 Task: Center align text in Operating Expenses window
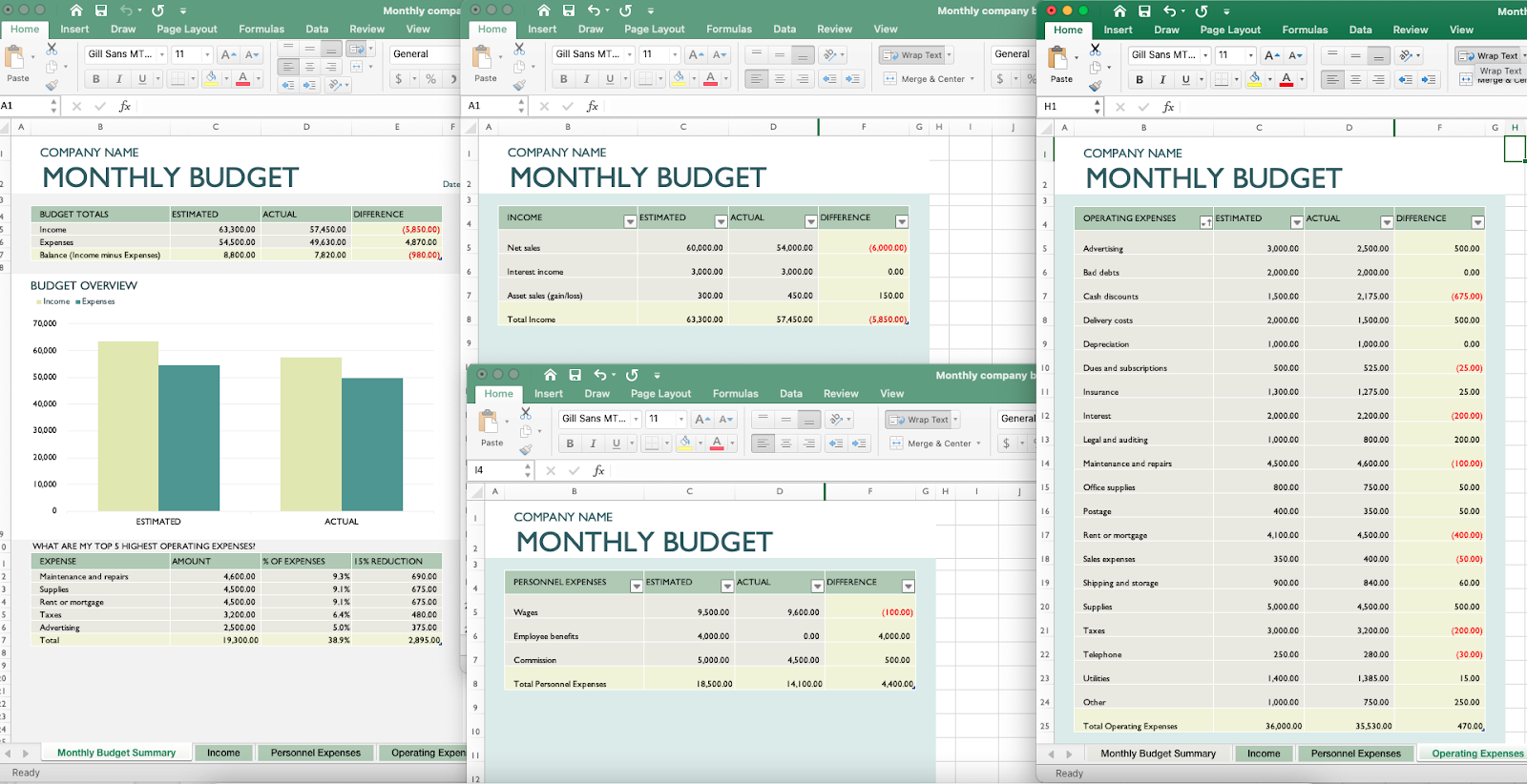(x=1355, y=80)
